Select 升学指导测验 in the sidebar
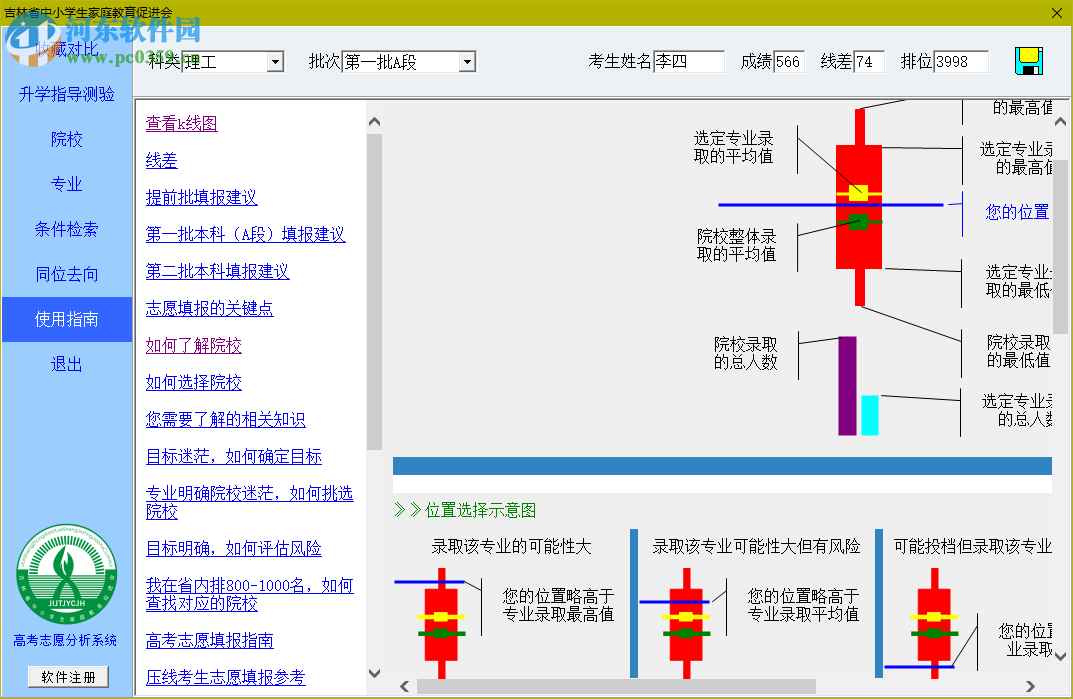Screen dimensions: 1073x699 pos(66,94)
